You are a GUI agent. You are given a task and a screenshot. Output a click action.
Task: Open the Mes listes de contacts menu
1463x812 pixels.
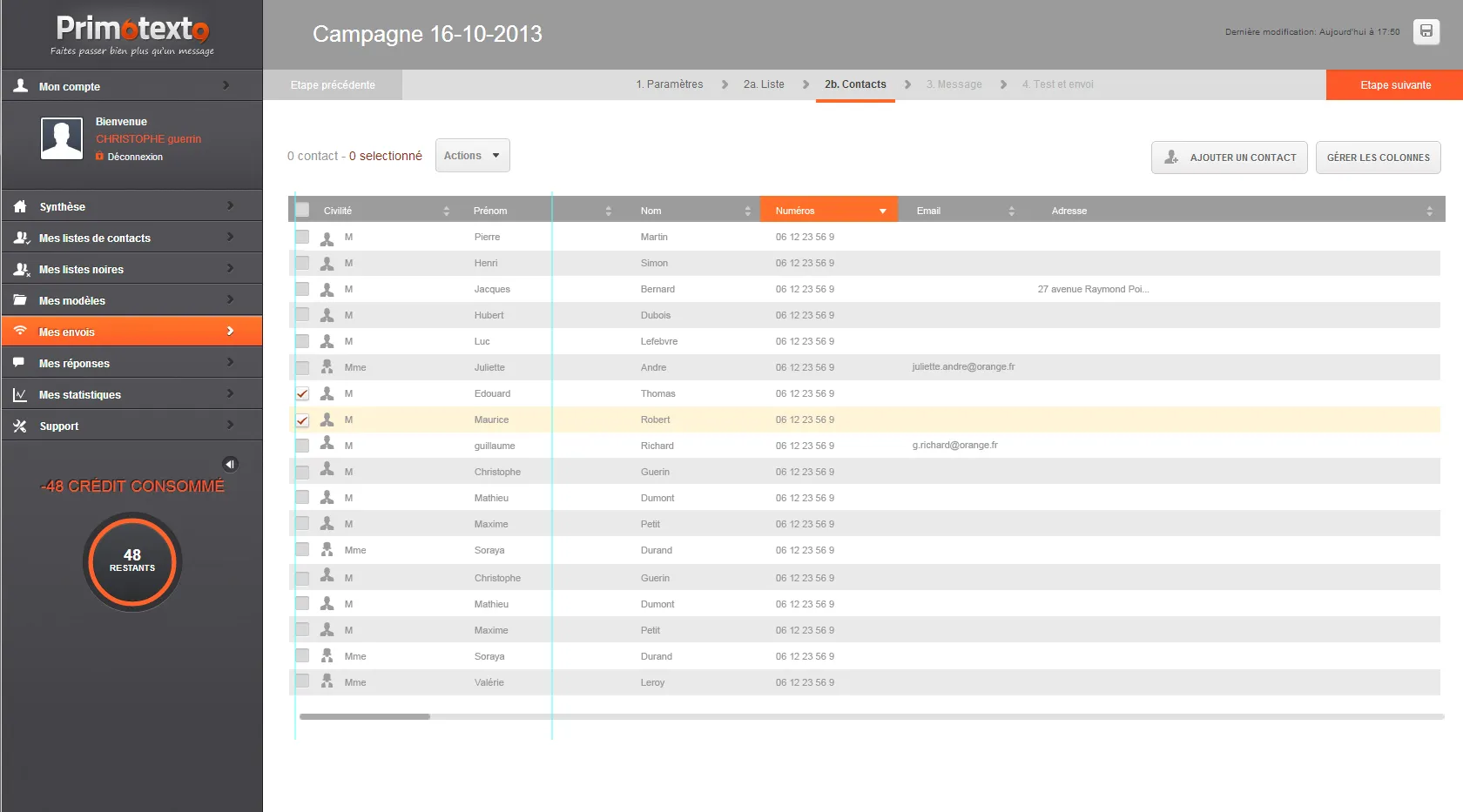click(131, 238)
